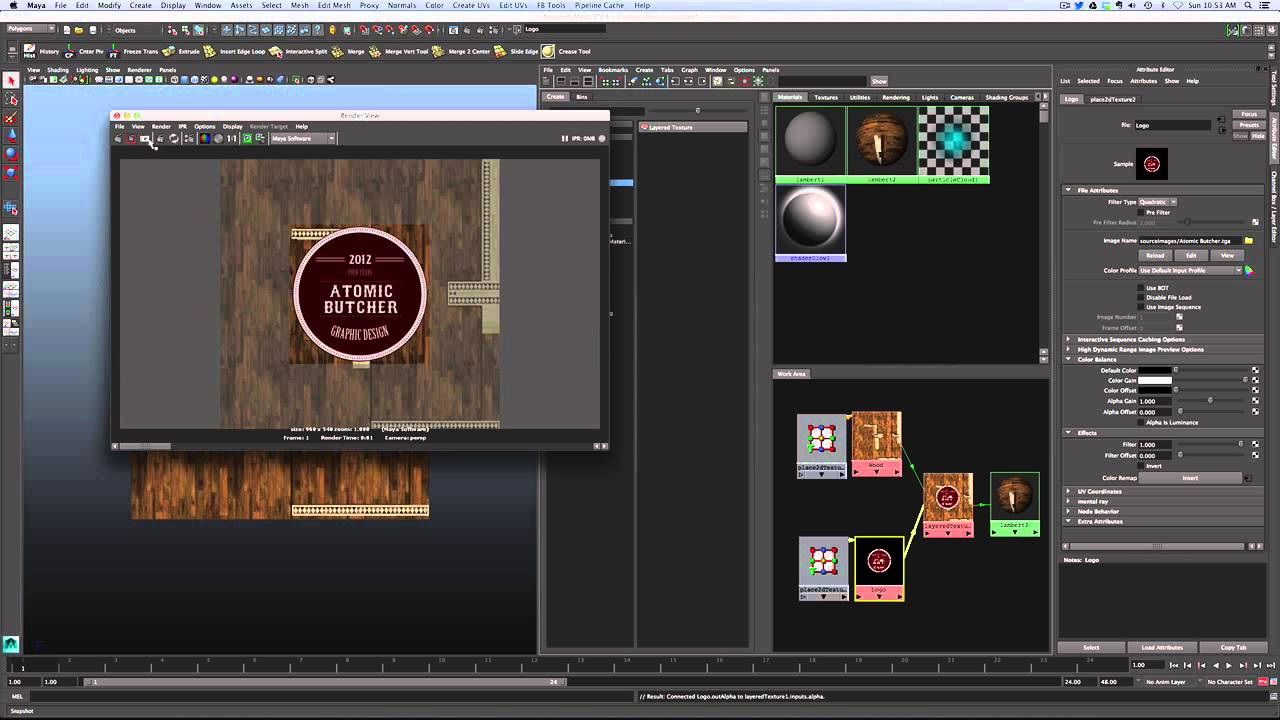Expand Interactive Sequence Caching Options section
This screenshot has width=1280, height=720.
(1069, 339)
